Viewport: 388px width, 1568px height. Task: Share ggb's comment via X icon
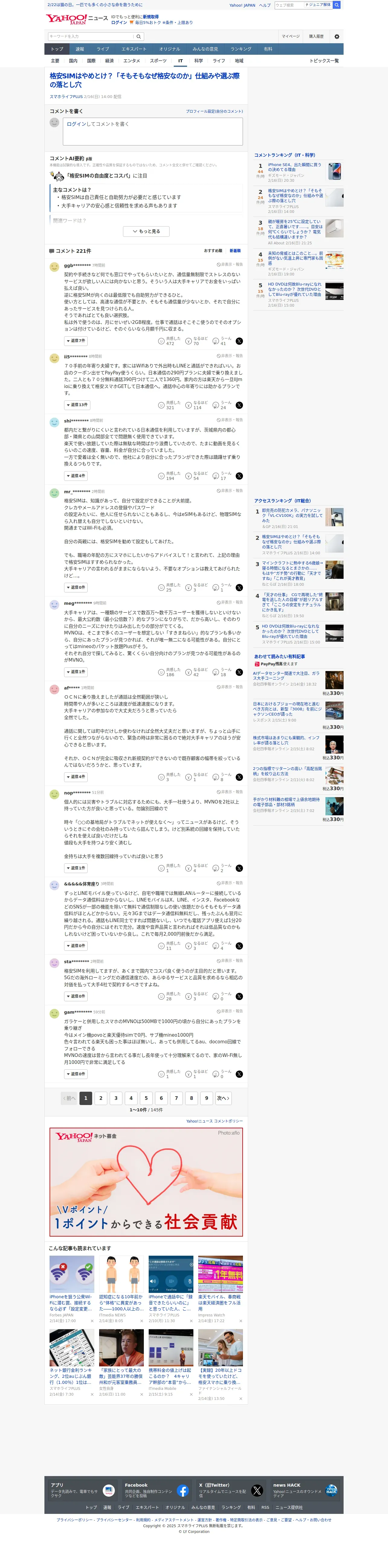pyautogui.click(x=239, y=341)
